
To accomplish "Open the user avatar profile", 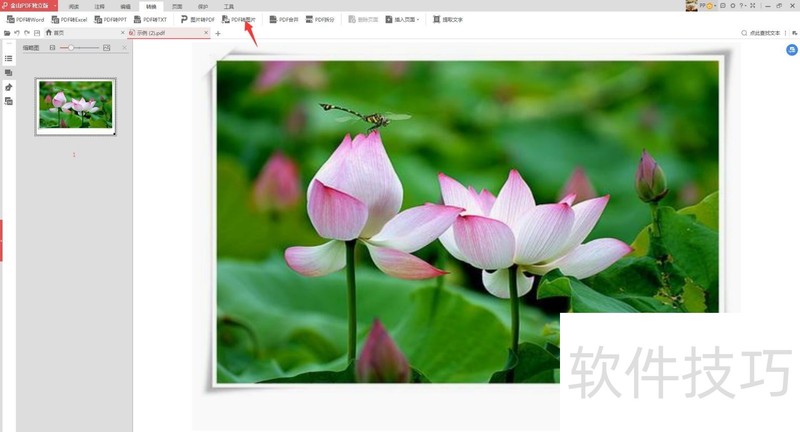I will tap(691, 6).
